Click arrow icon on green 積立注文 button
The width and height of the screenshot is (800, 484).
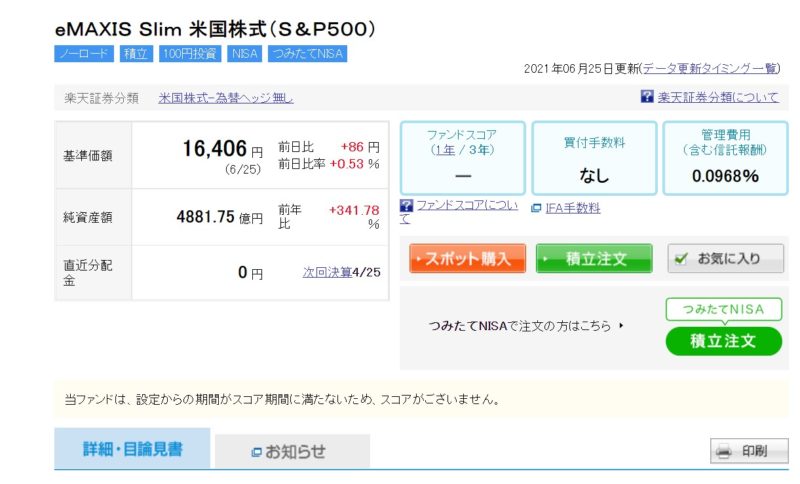(546, 259)
